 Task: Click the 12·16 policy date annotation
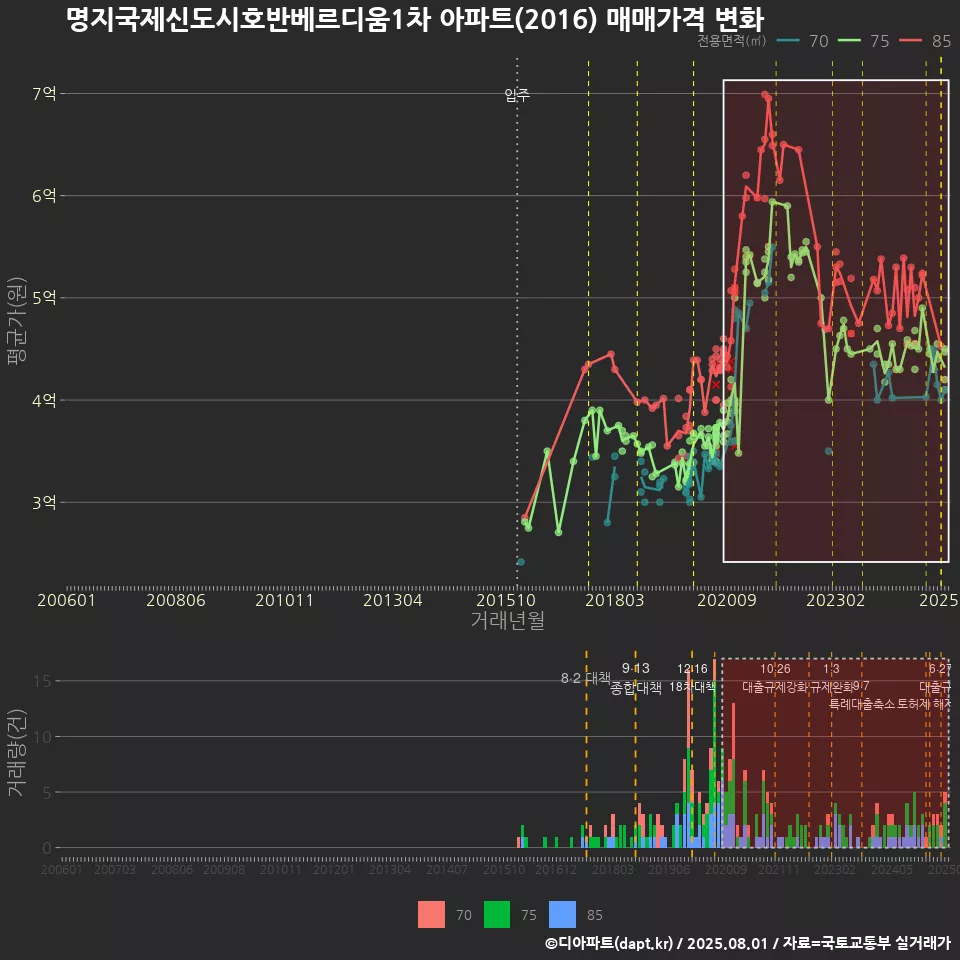point(692,669)
